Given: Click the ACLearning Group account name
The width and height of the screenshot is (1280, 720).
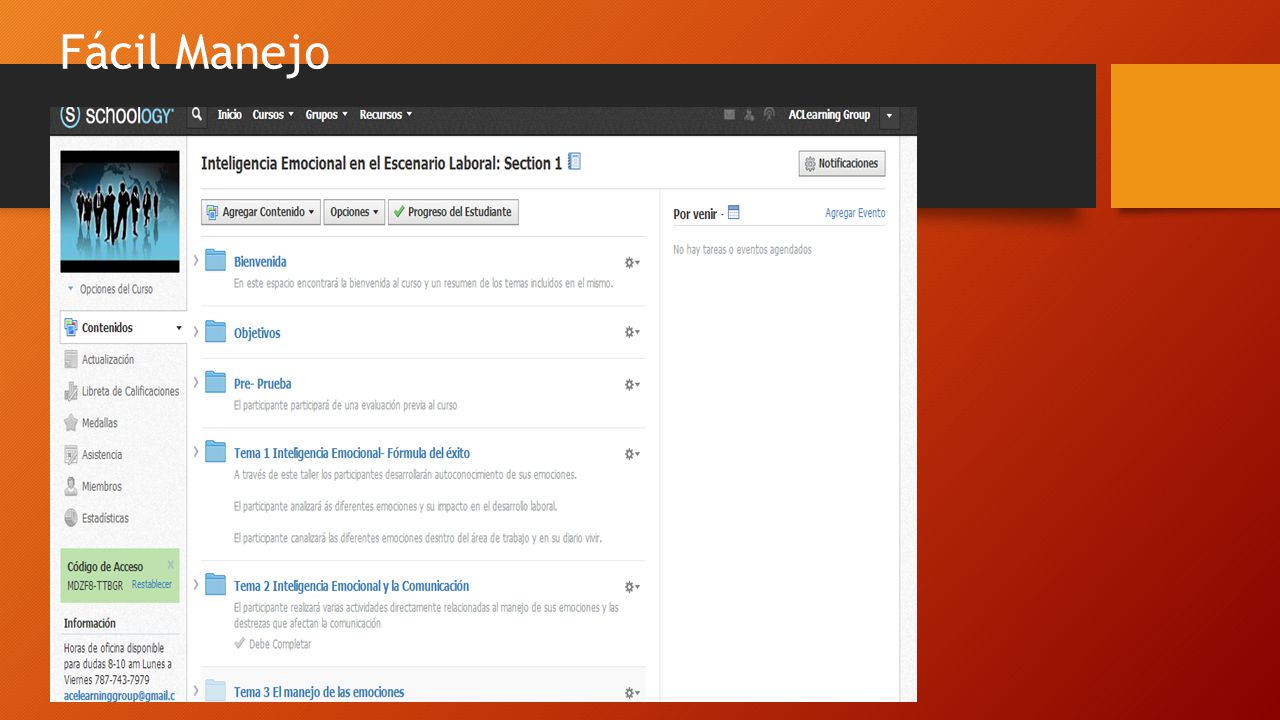Looking at the screenshot, I should 829,115.
